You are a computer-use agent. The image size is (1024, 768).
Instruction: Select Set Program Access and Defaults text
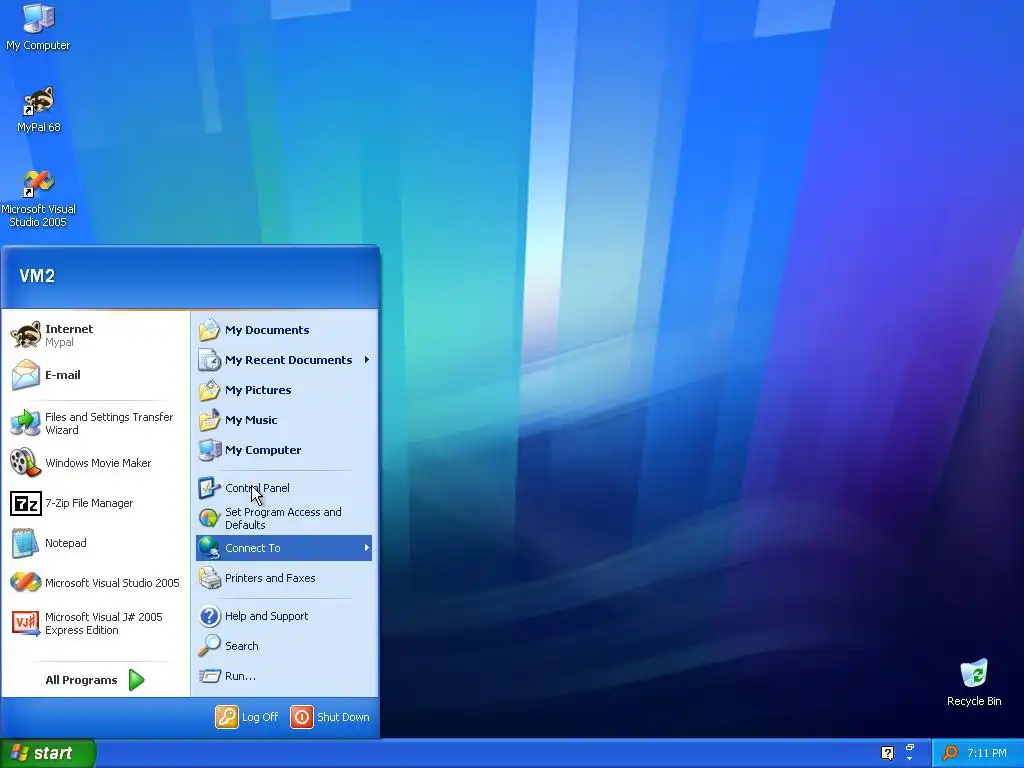click(283, 519)
